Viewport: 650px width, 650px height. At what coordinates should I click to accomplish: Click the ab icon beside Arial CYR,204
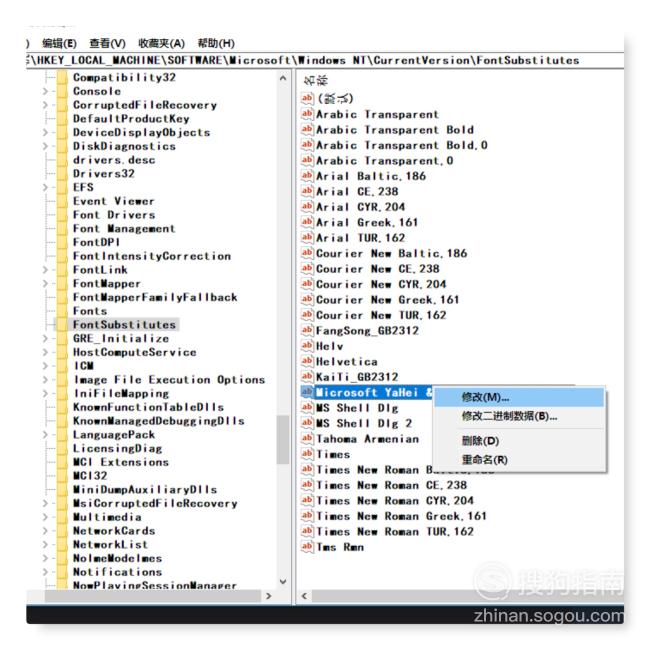(307, 206)
